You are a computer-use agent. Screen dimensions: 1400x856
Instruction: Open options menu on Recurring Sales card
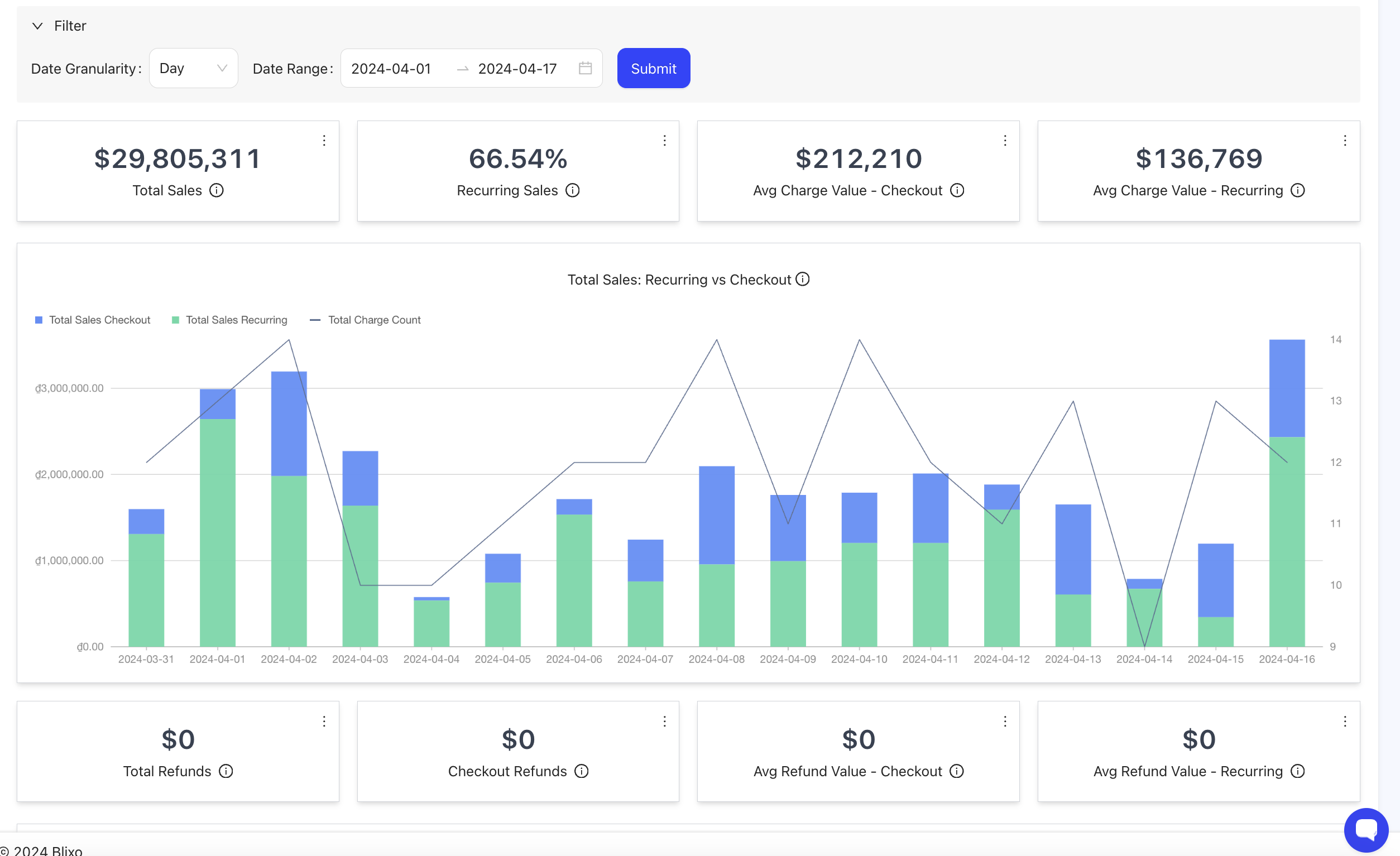tap(664, 140)
